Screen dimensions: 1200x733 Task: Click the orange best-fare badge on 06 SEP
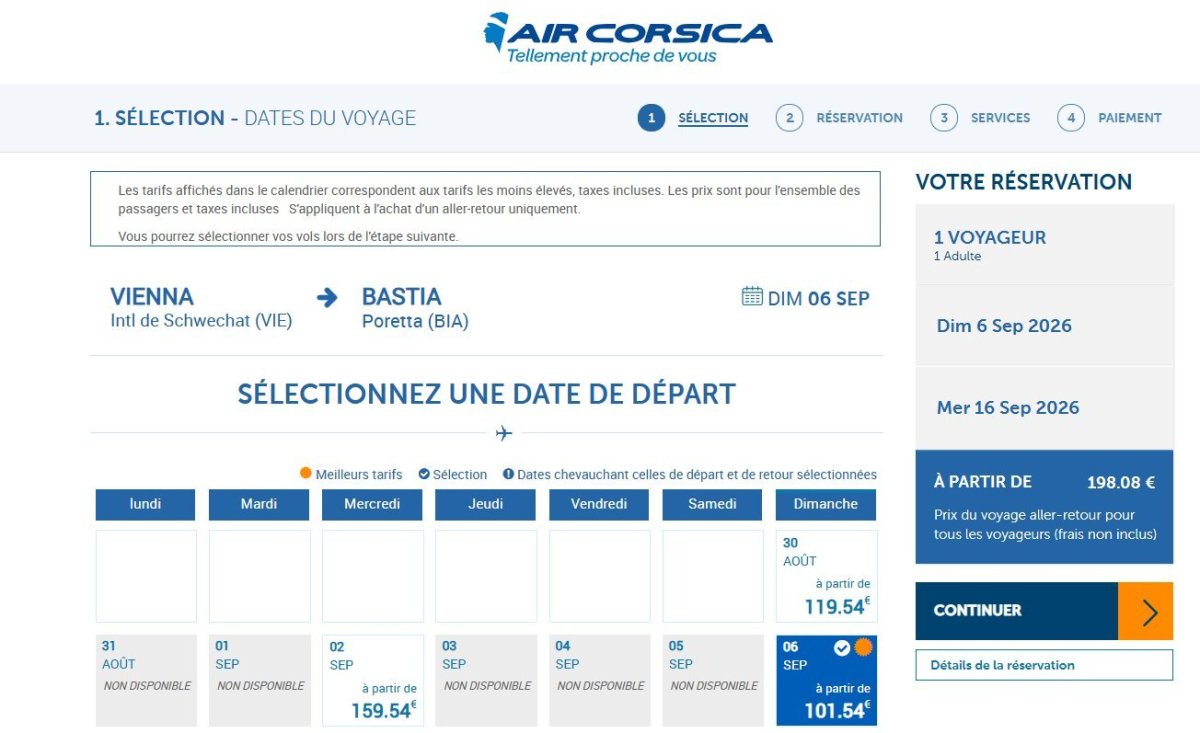click(x=863, y=648)
